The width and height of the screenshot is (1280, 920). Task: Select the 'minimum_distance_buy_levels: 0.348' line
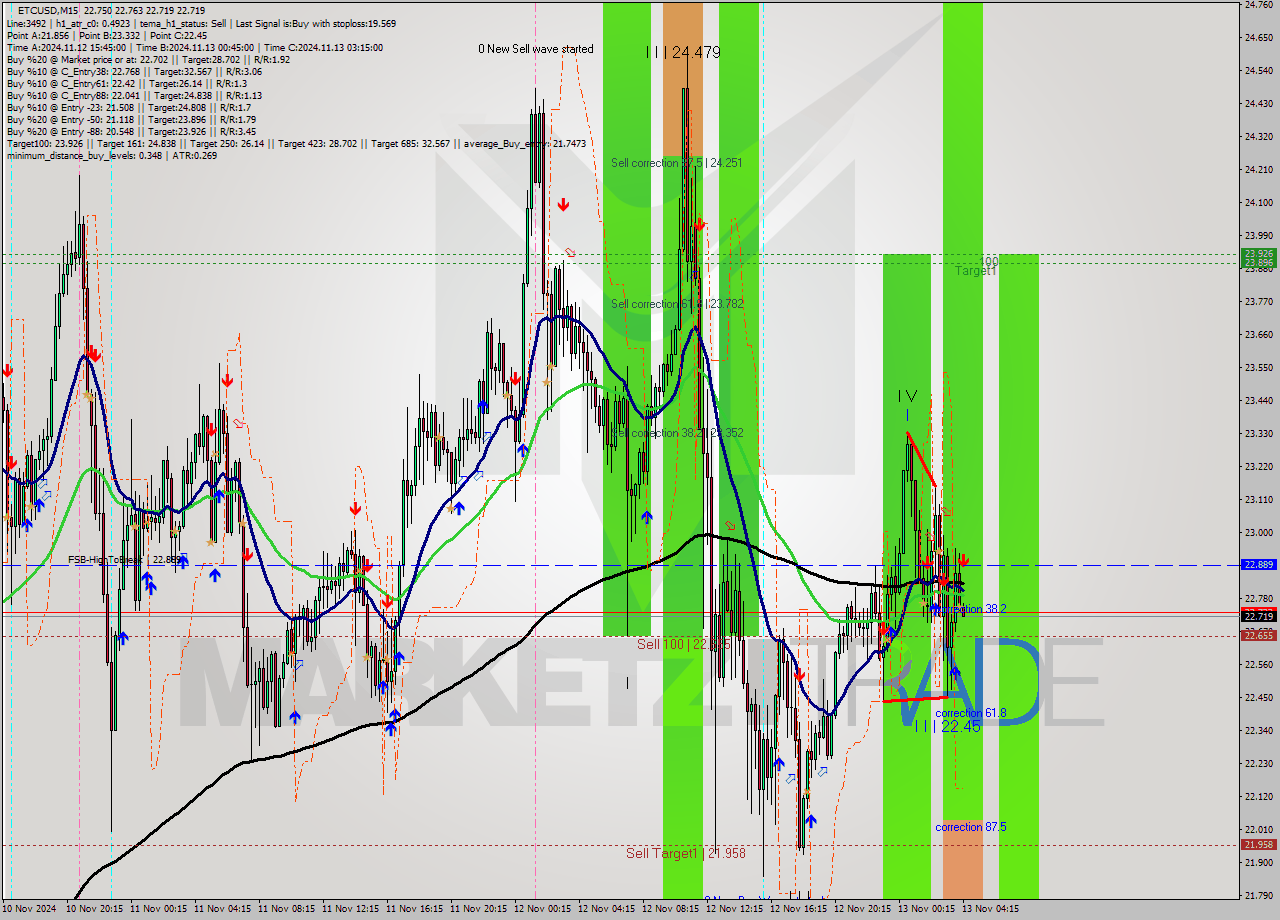point(112,155)
